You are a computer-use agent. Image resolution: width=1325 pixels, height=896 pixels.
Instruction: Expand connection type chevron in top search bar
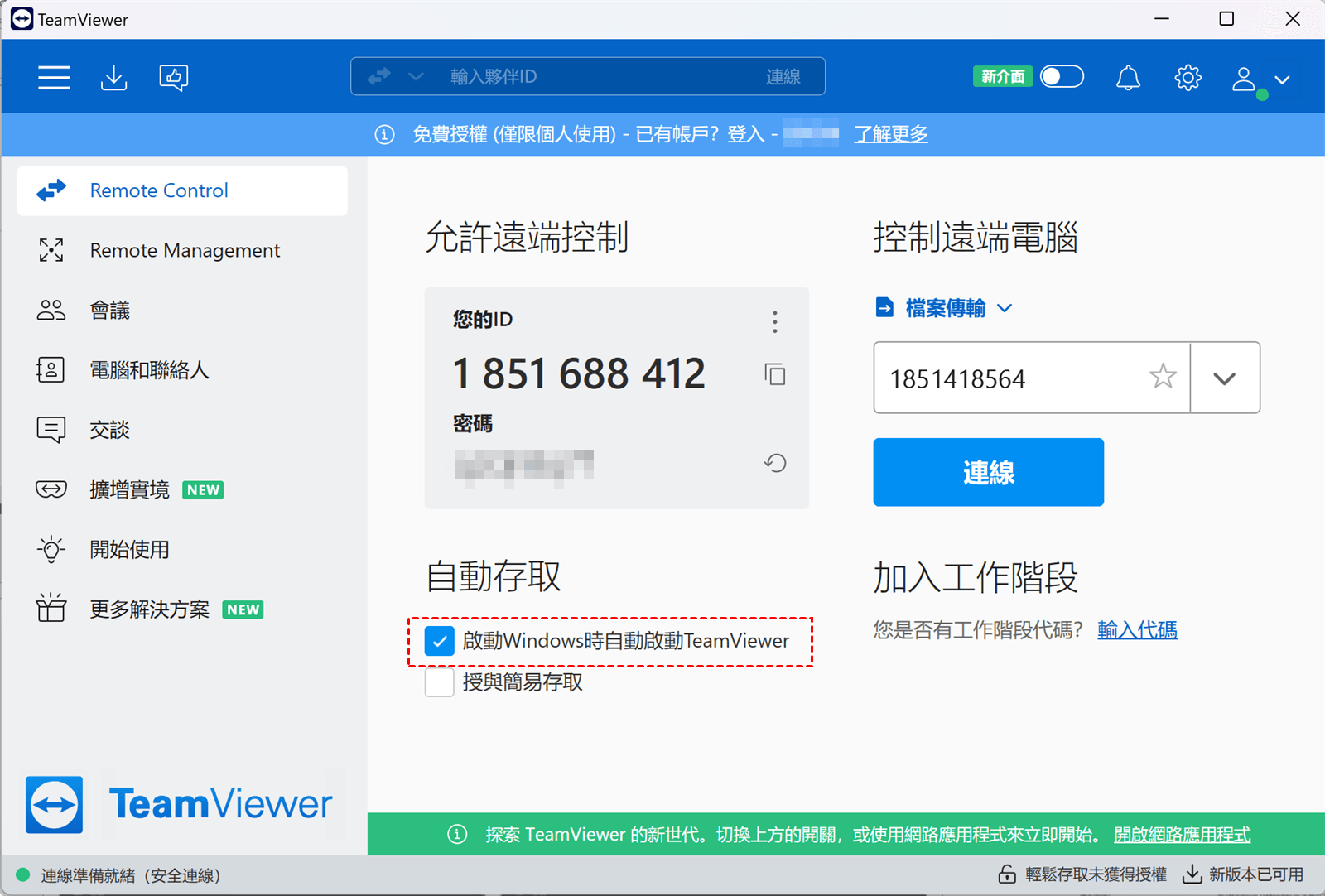416,77
